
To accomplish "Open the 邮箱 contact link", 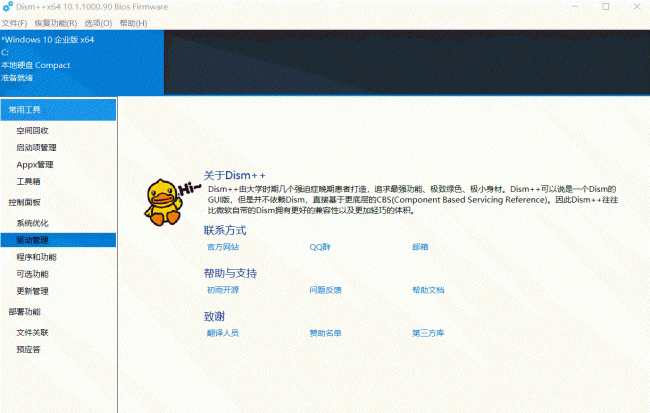I will click(x=420, y=247).
